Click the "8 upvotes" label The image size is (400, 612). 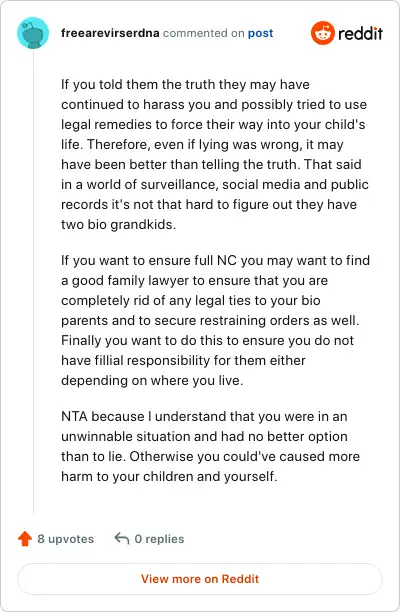pos(66,539)
